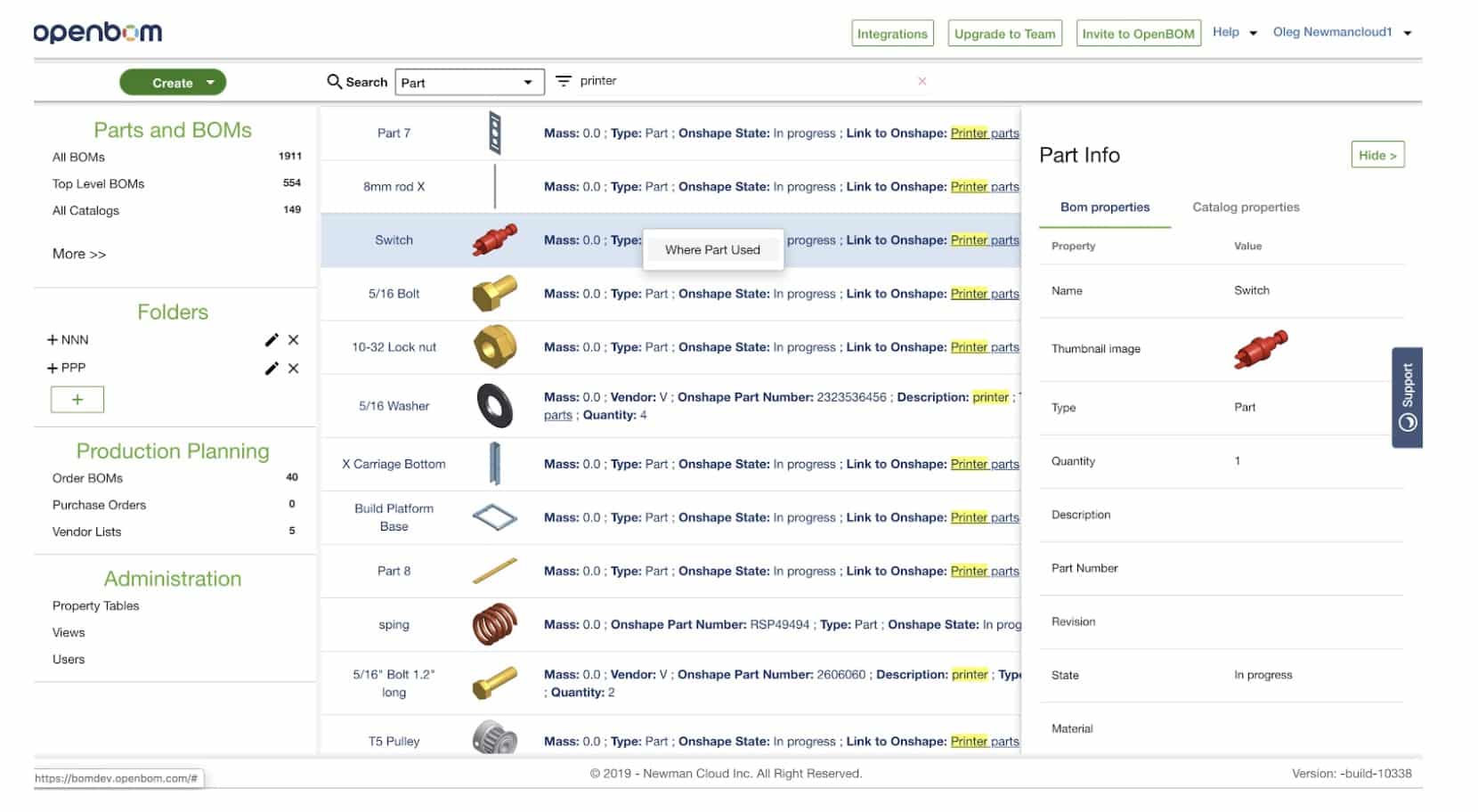1478x812 pixels.
Task: Click the 10-32 Lock nut thumbnail
Action: point(495,346)
